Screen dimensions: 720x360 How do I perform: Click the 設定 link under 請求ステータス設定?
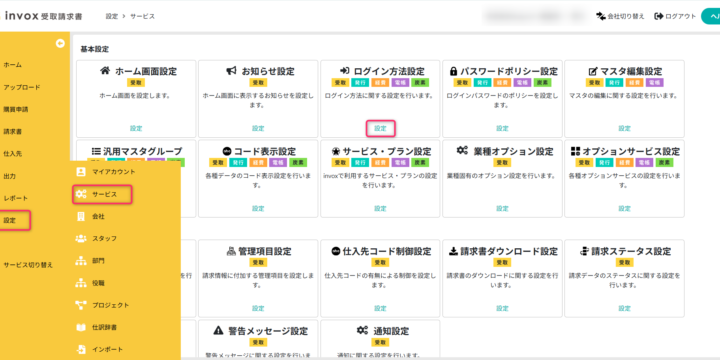tap(624, 309)
